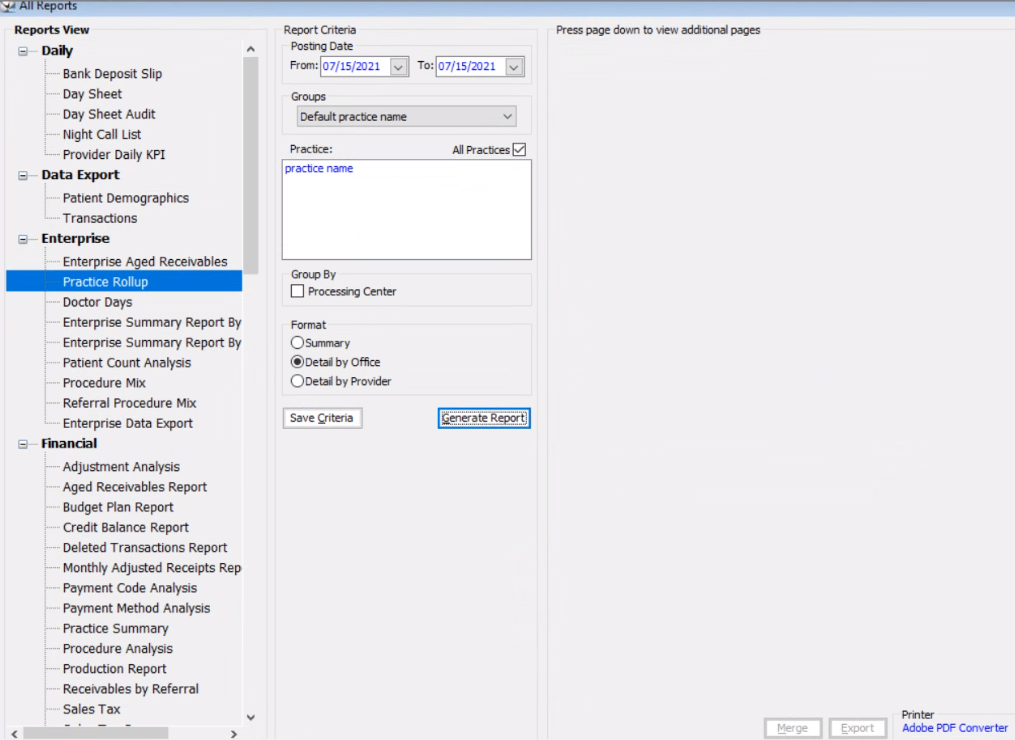The width and height of the screenshot is (1015, 740).
Task: Open Patient Demographics export
Action: coord(126,198)
